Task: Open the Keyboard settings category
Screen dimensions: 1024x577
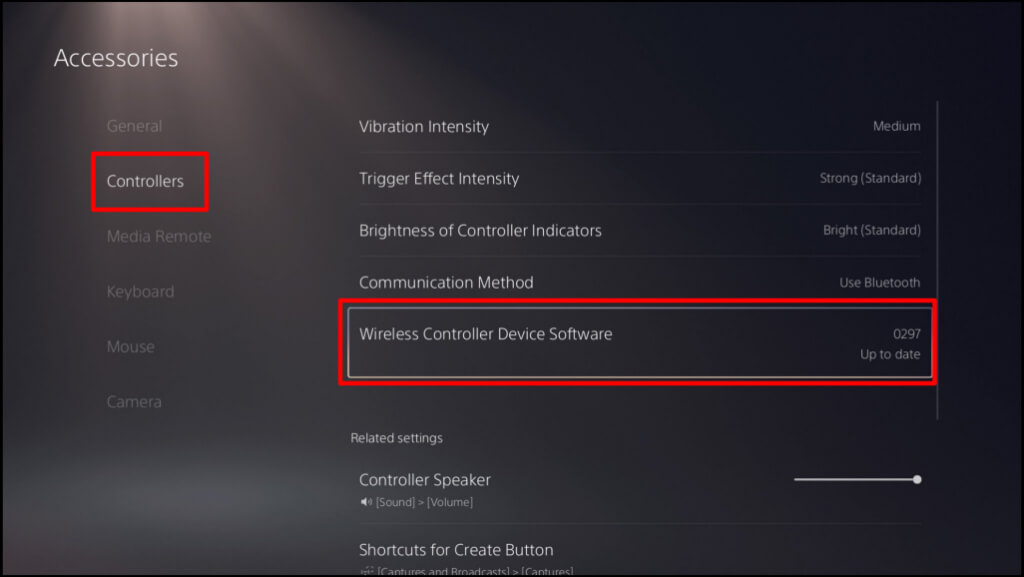Action: 140,291
